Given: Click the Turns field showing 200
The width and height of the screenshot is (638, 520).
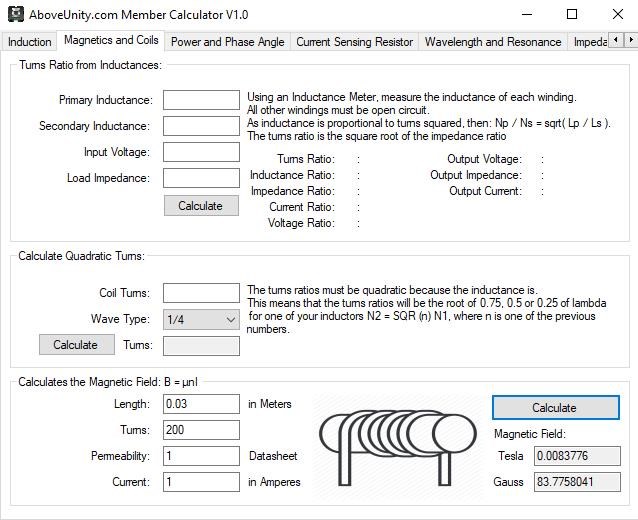Looking at the screenshot, I should click(x=201, y=430).
